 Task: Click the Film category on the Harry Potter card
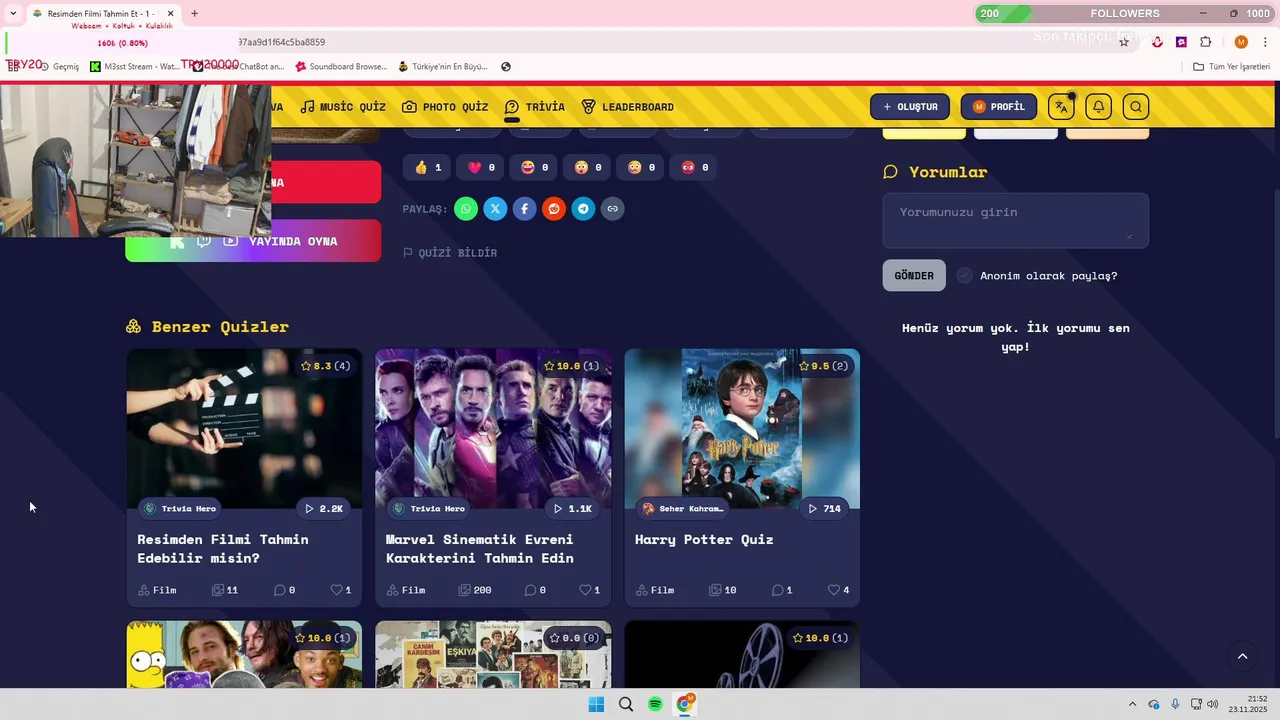[x=655, y=590]
